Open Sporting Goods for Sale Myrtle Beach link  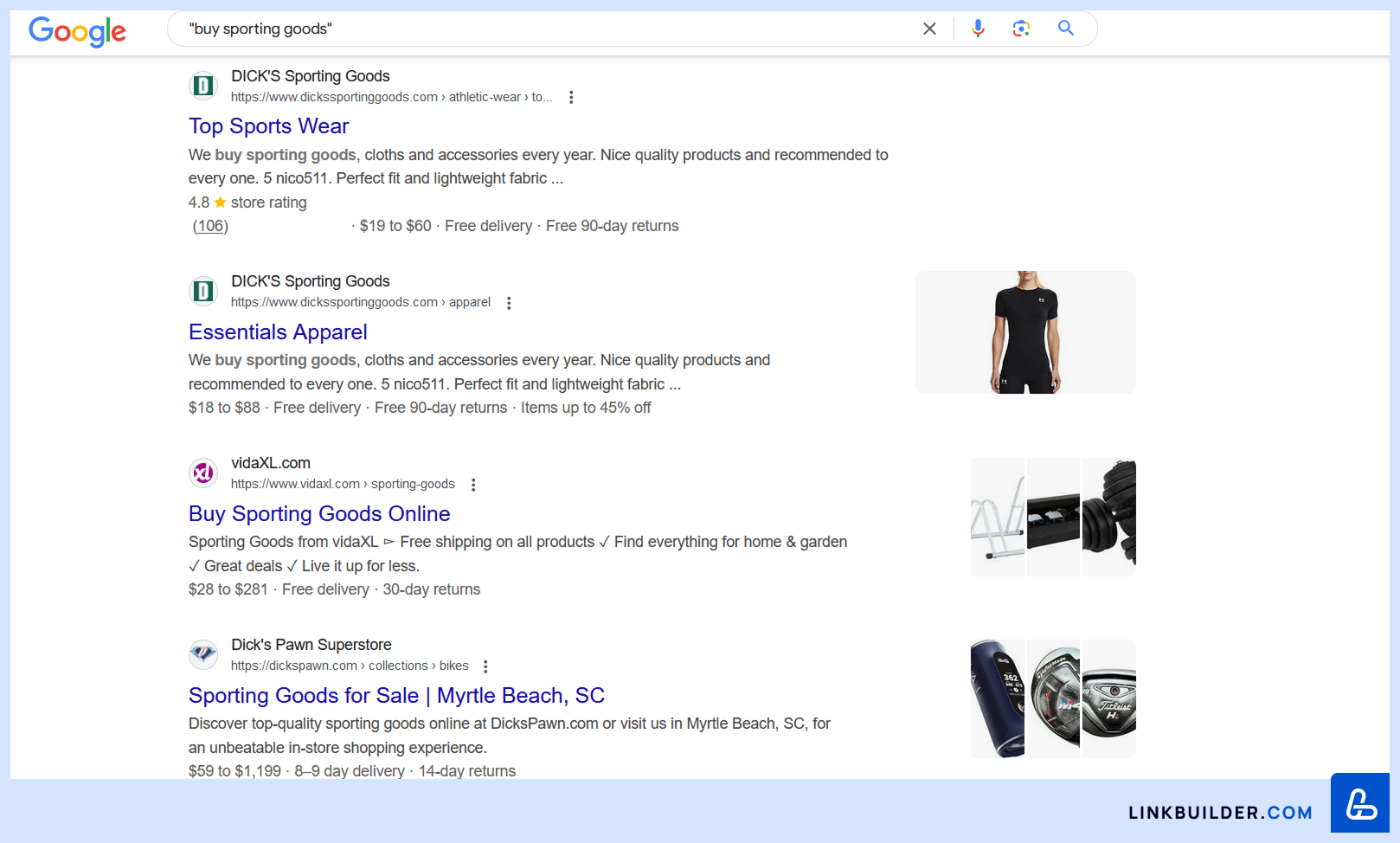point(396,696)
